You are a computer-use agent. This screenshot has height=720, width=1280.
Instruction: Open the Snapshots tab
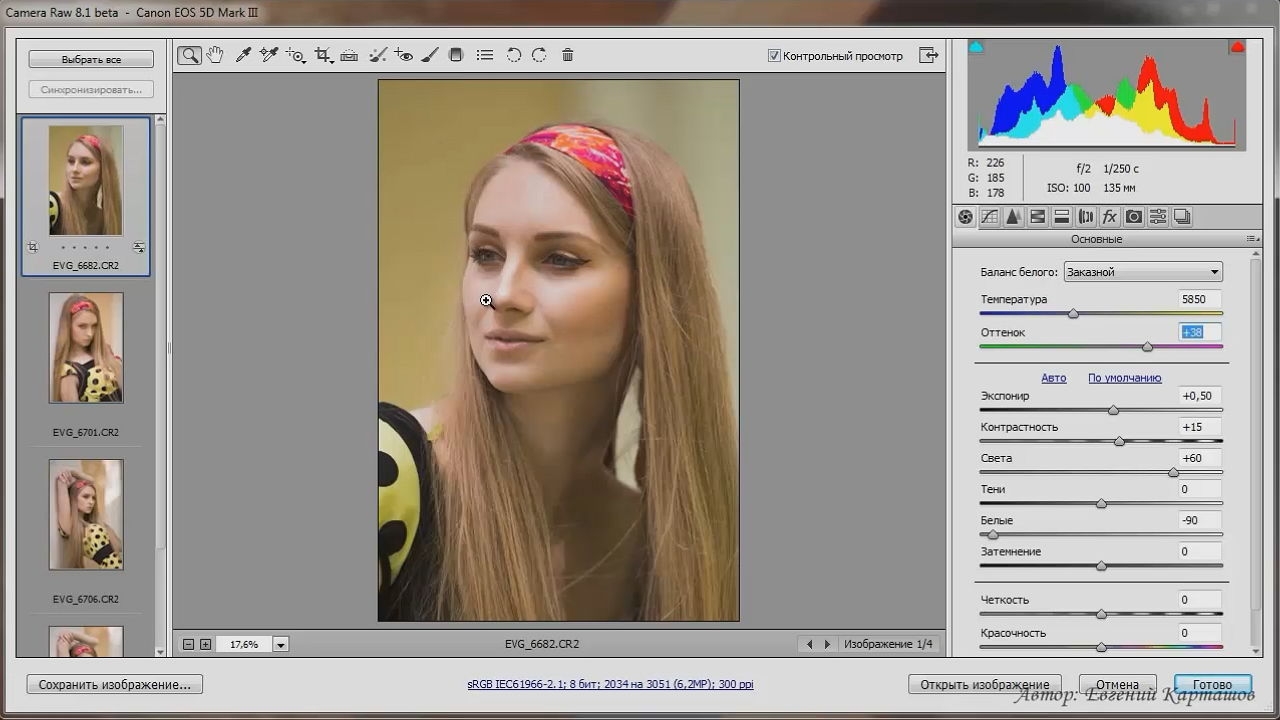click(1181, 217)
